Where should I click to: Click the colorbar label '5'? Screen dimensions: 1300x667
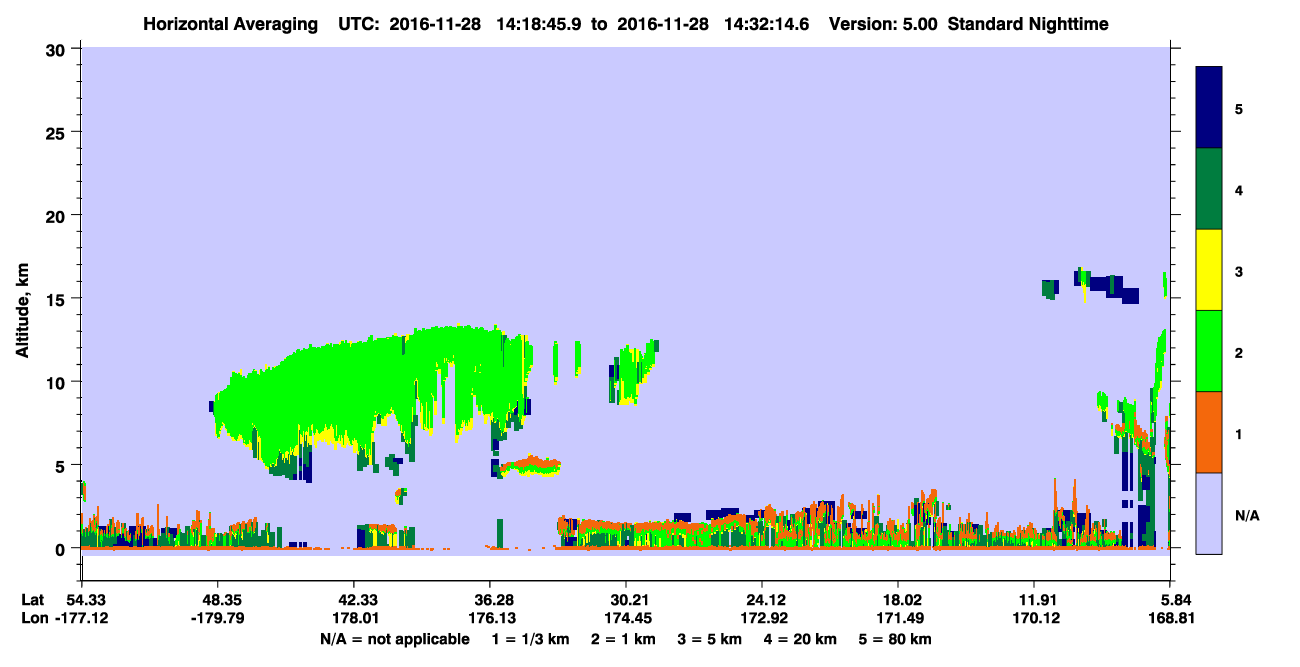pos(1239,108)
